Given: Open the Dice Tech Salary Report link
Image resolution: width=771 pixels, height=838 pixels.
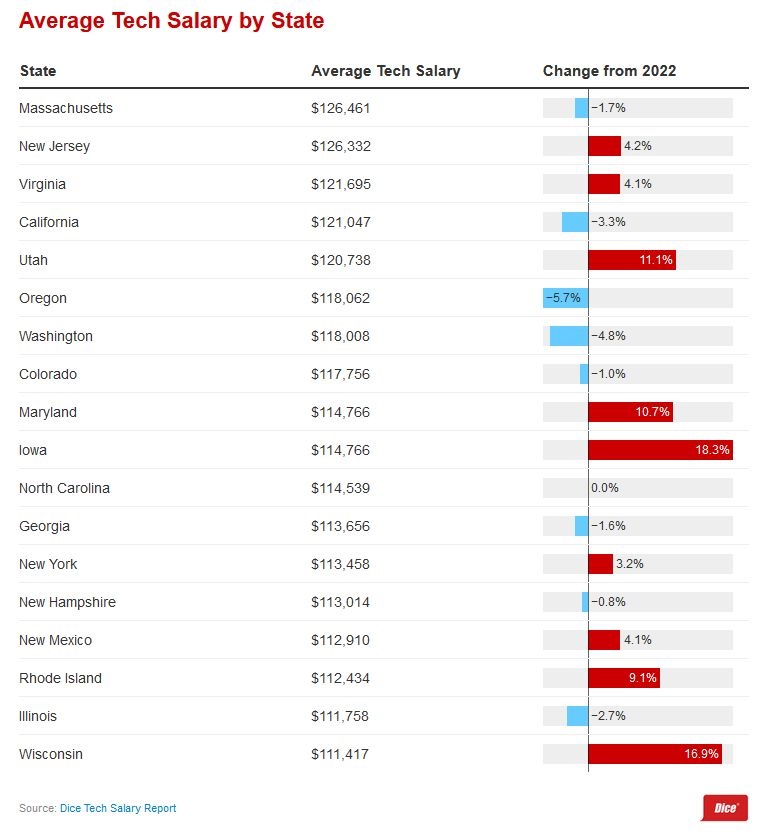Looking at the screenshot, I should [118, 808].
